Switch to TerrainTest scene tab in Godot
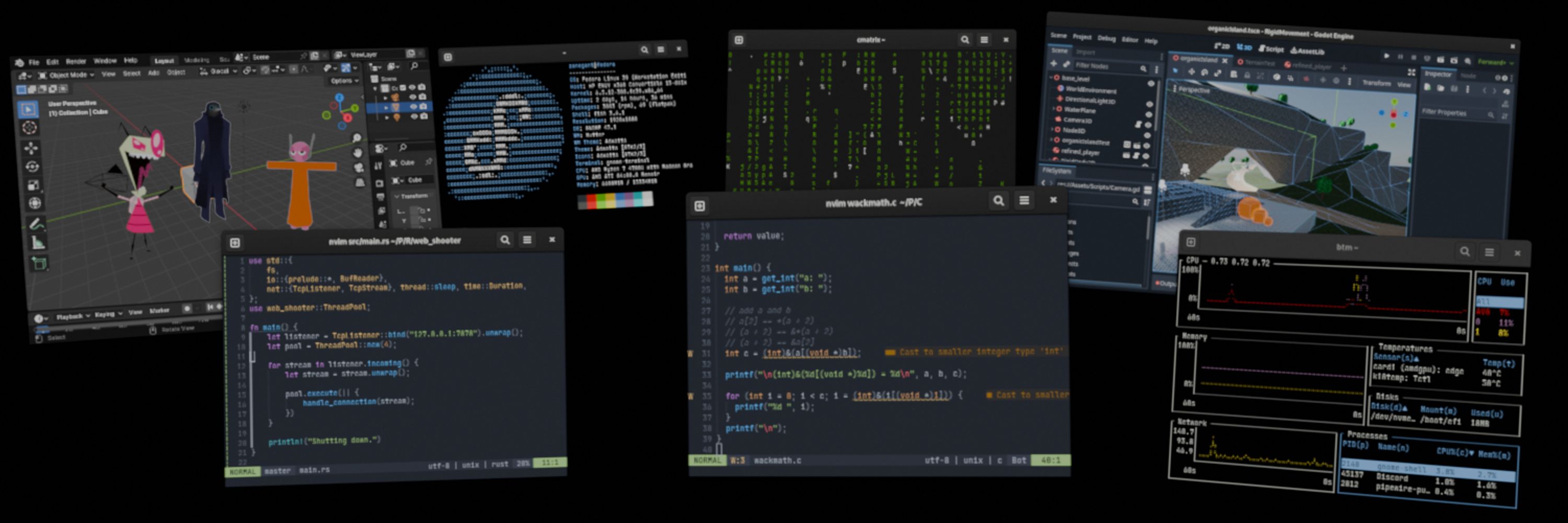 click(1257, 63)
